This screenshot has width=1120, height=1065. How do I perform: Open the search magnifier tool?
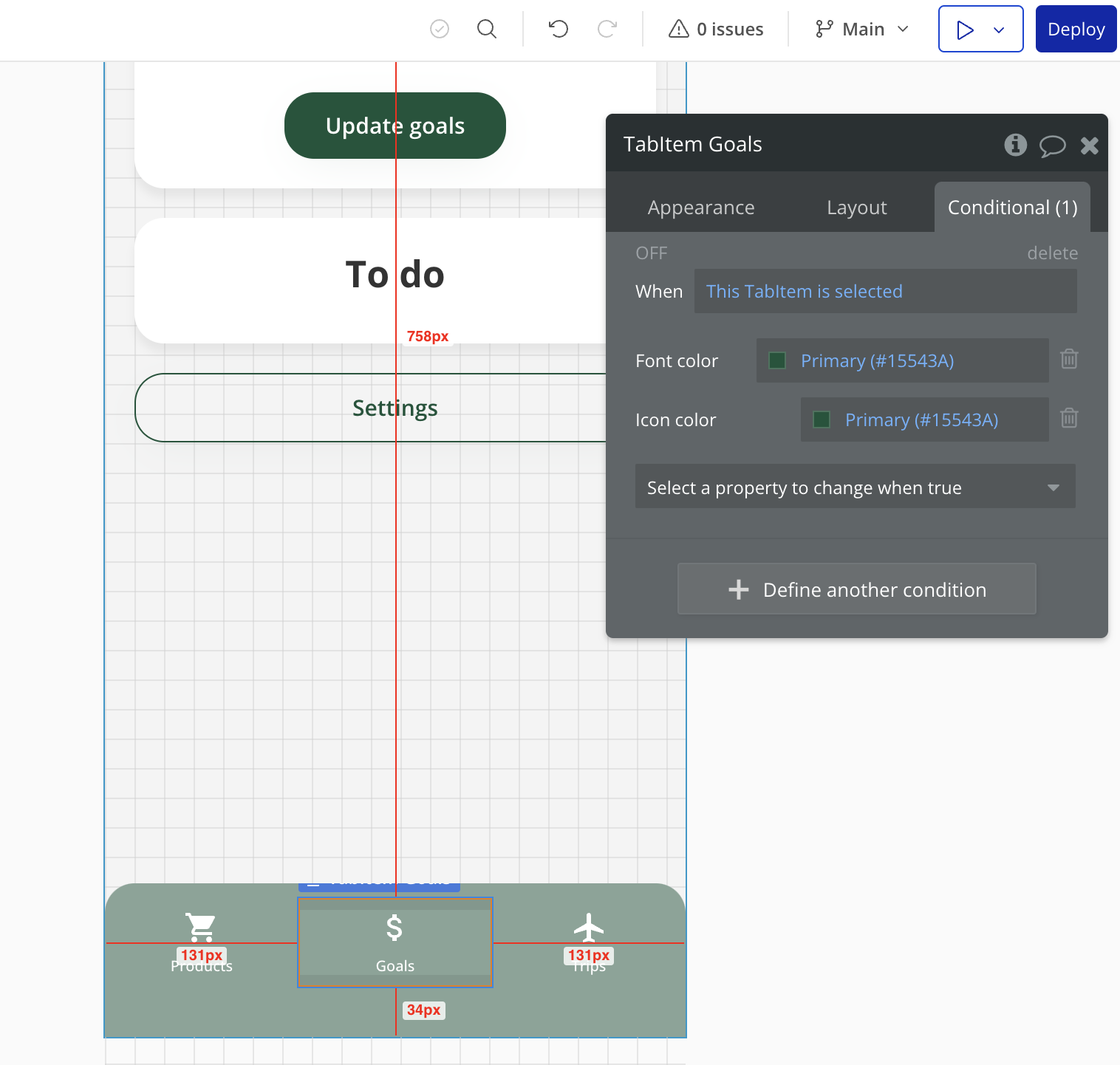tap(487, 29)
